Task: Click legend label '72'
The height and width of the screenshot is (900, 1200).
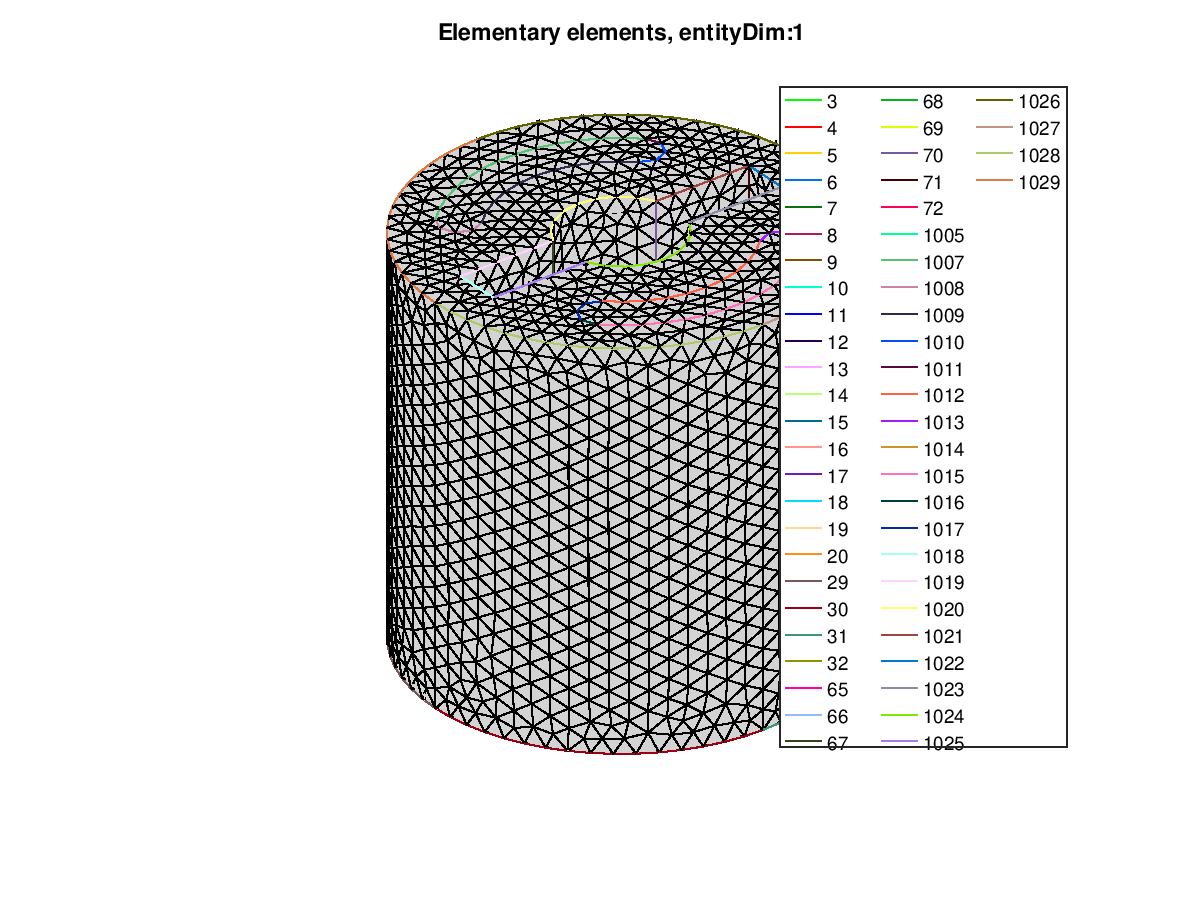Action: tap(933, 209)
